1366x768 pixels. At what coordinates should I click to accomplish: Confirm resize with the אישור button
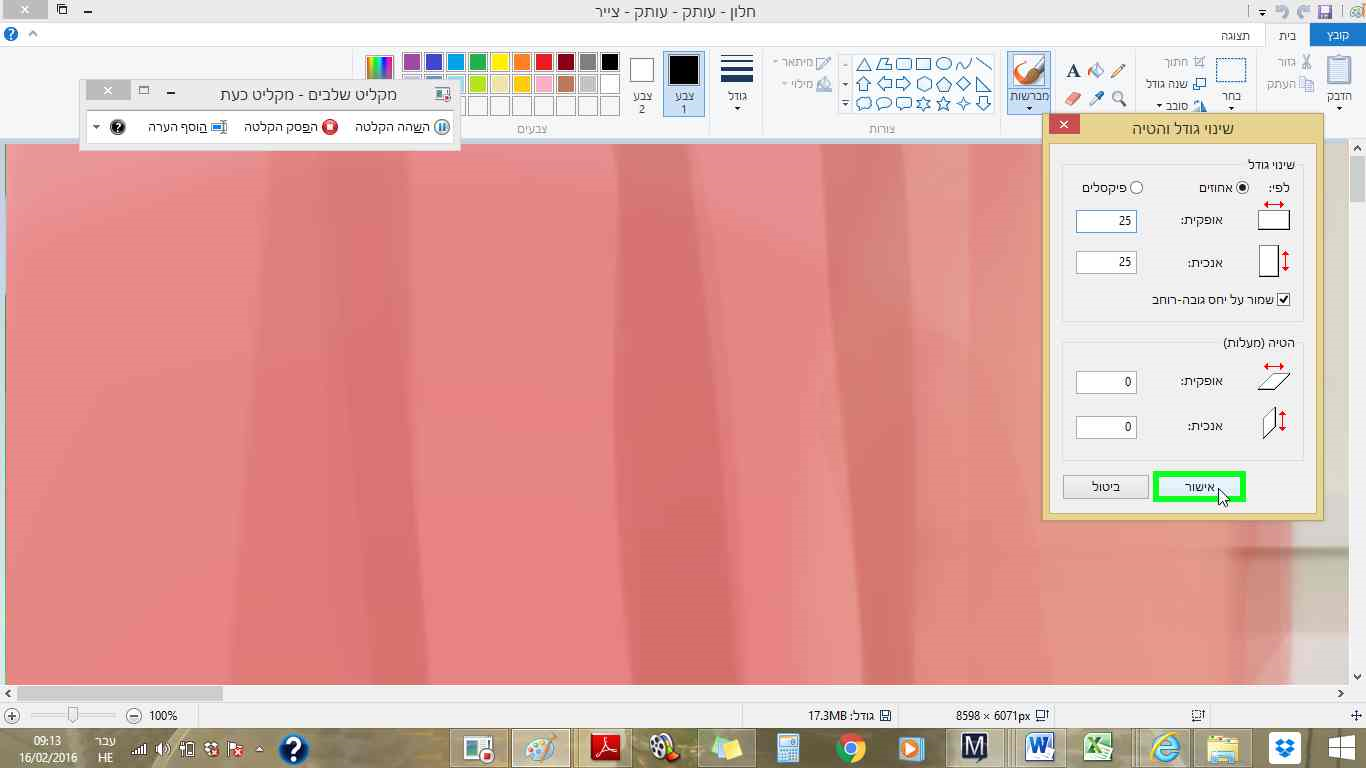(1199, 487)
